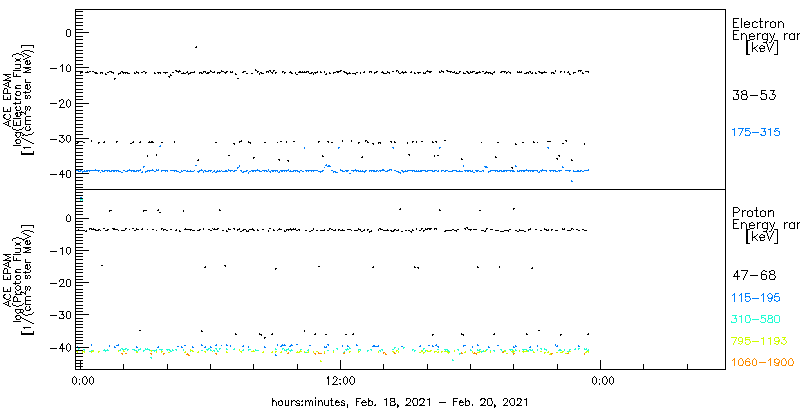Click the 0:00 label at the axis start
Screen dimensions: 800x410
coord(82,381)
